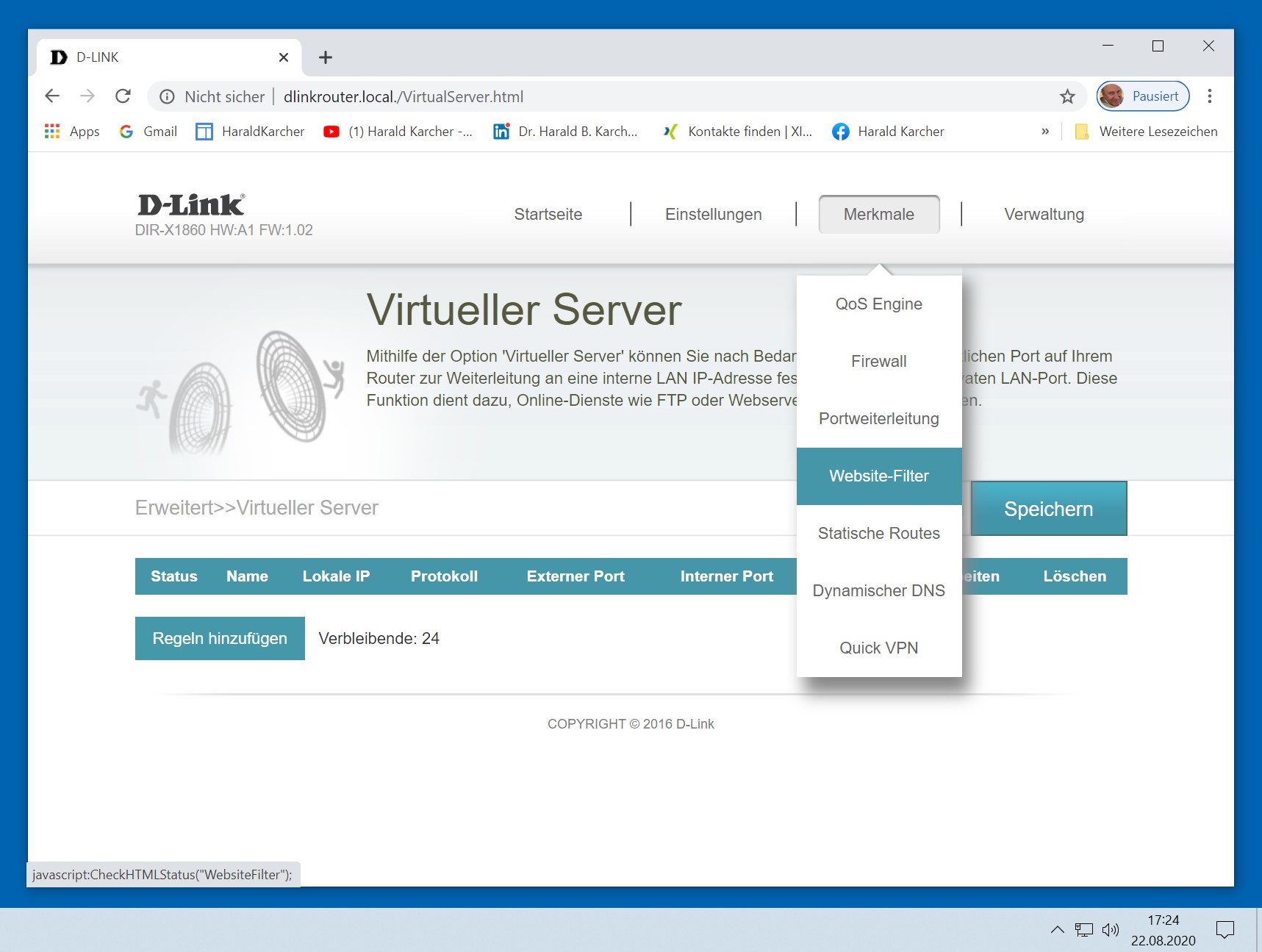Viewport: 1262px width, 952px height.
Task: Open the Facebook Harald Karcher bookmark
Action: point(888,132)
